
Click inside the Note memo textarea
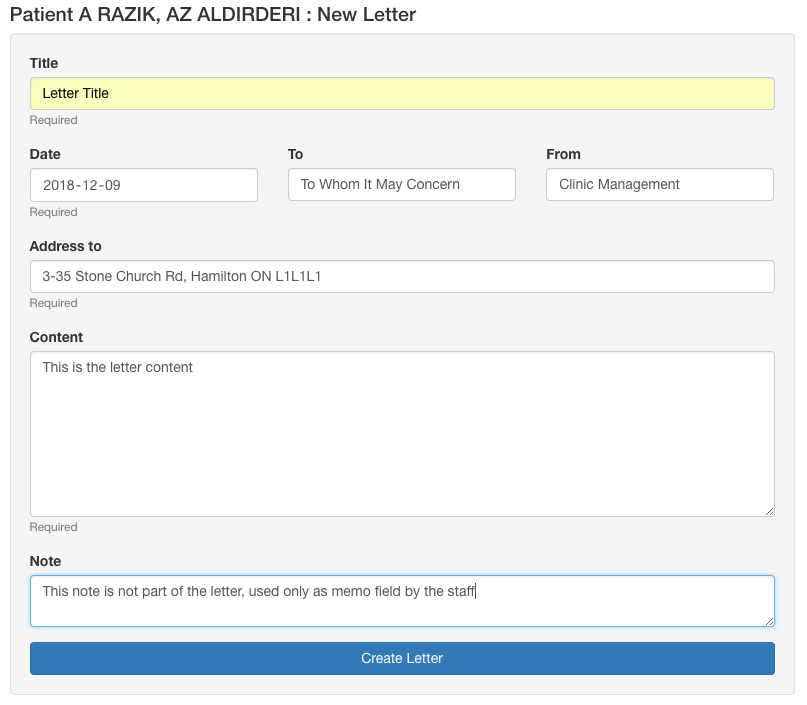pos(402,601)
